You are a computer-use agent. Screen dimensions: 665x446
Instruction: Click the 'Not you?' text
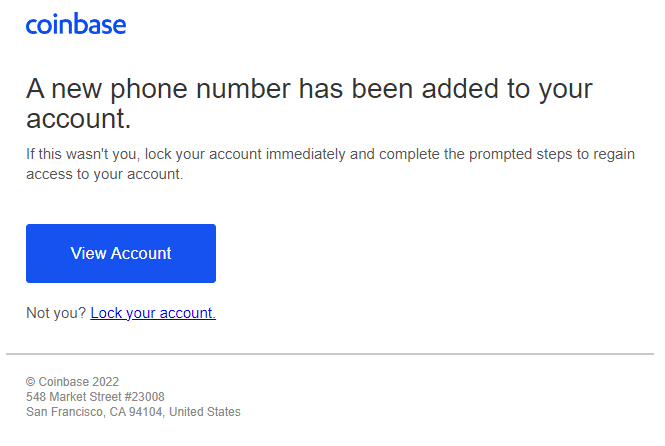[x=56, y=313]
